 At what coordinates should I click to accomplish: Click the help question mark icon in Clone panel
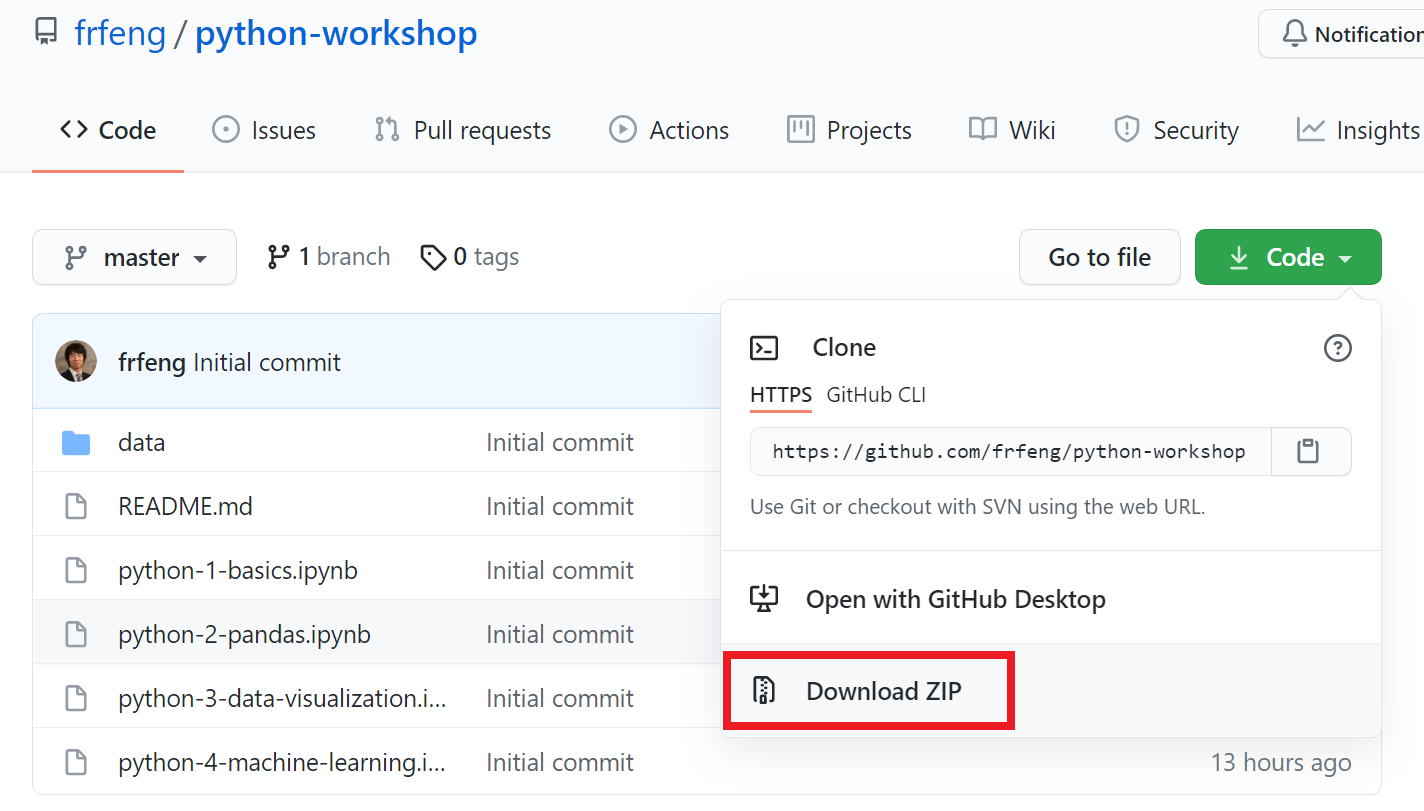tap(1337, 347)
